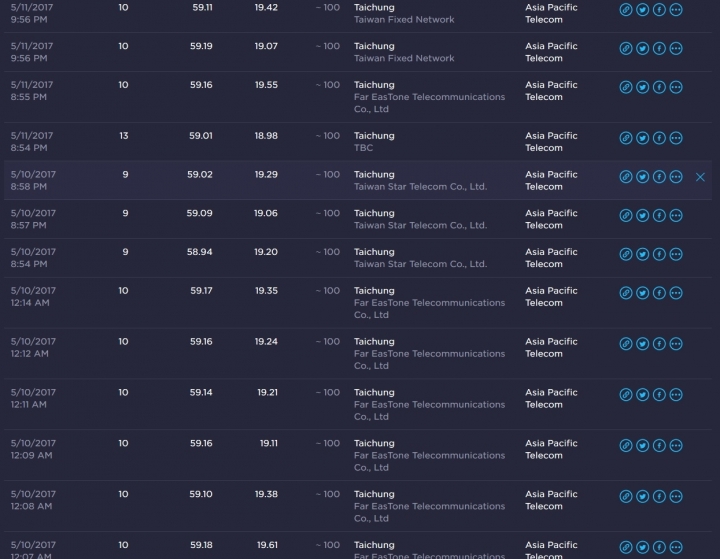This screenshot has height=559, width=720.
Task: Delete the 5/10/2017 8:58 PM result row
Action: [x=700, y=177]
